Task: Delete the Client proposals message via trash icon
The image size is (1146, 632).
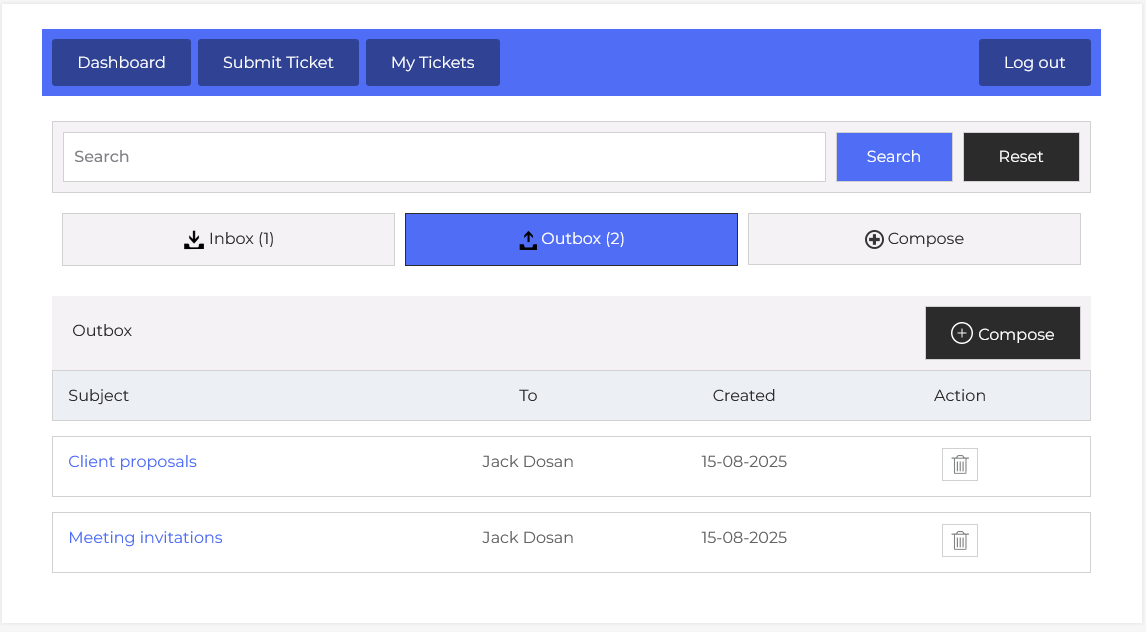Action: point(959,464)
